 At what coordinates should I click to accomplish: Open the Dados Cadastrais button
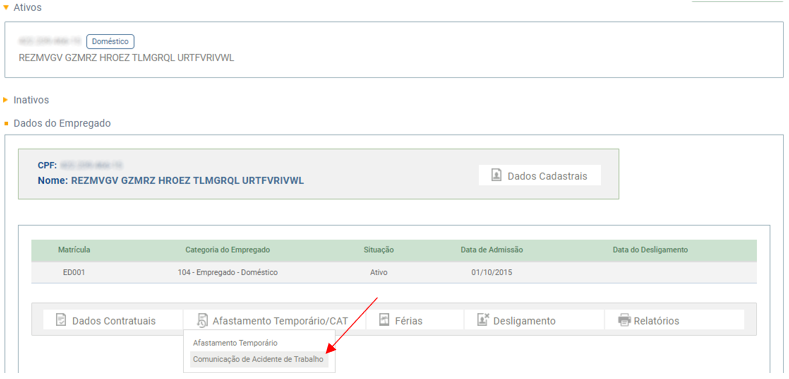click(539, 176)
